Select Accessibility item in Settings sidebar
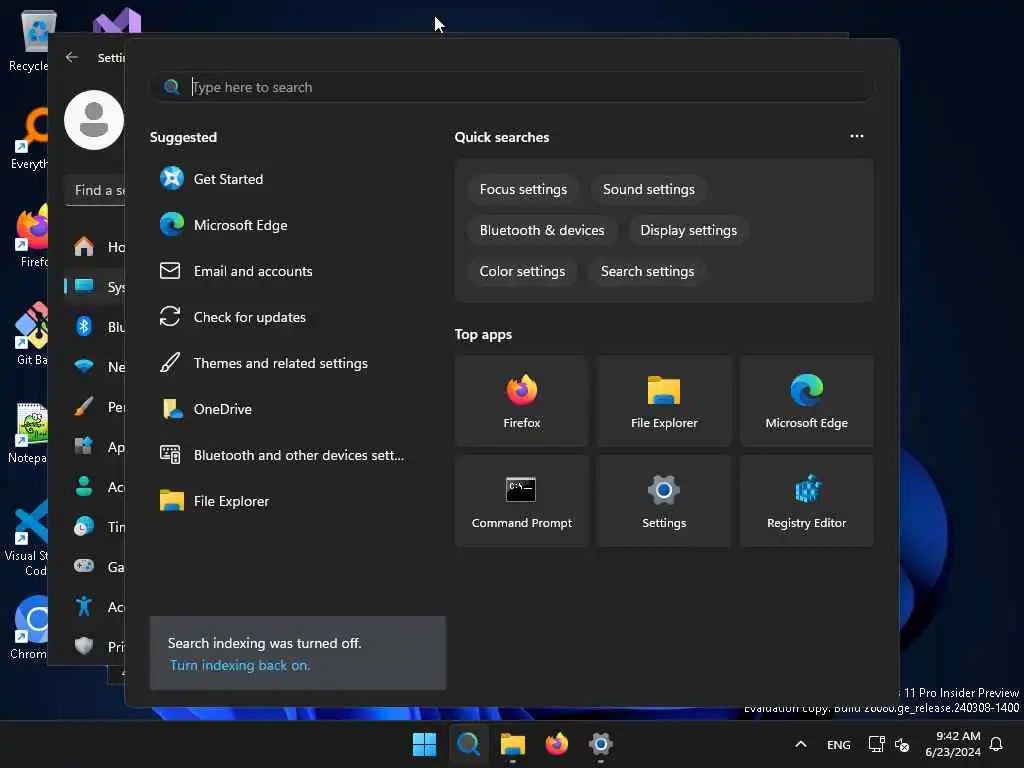The height and width of the screenshot is (768, 1024). pos(95,607)
